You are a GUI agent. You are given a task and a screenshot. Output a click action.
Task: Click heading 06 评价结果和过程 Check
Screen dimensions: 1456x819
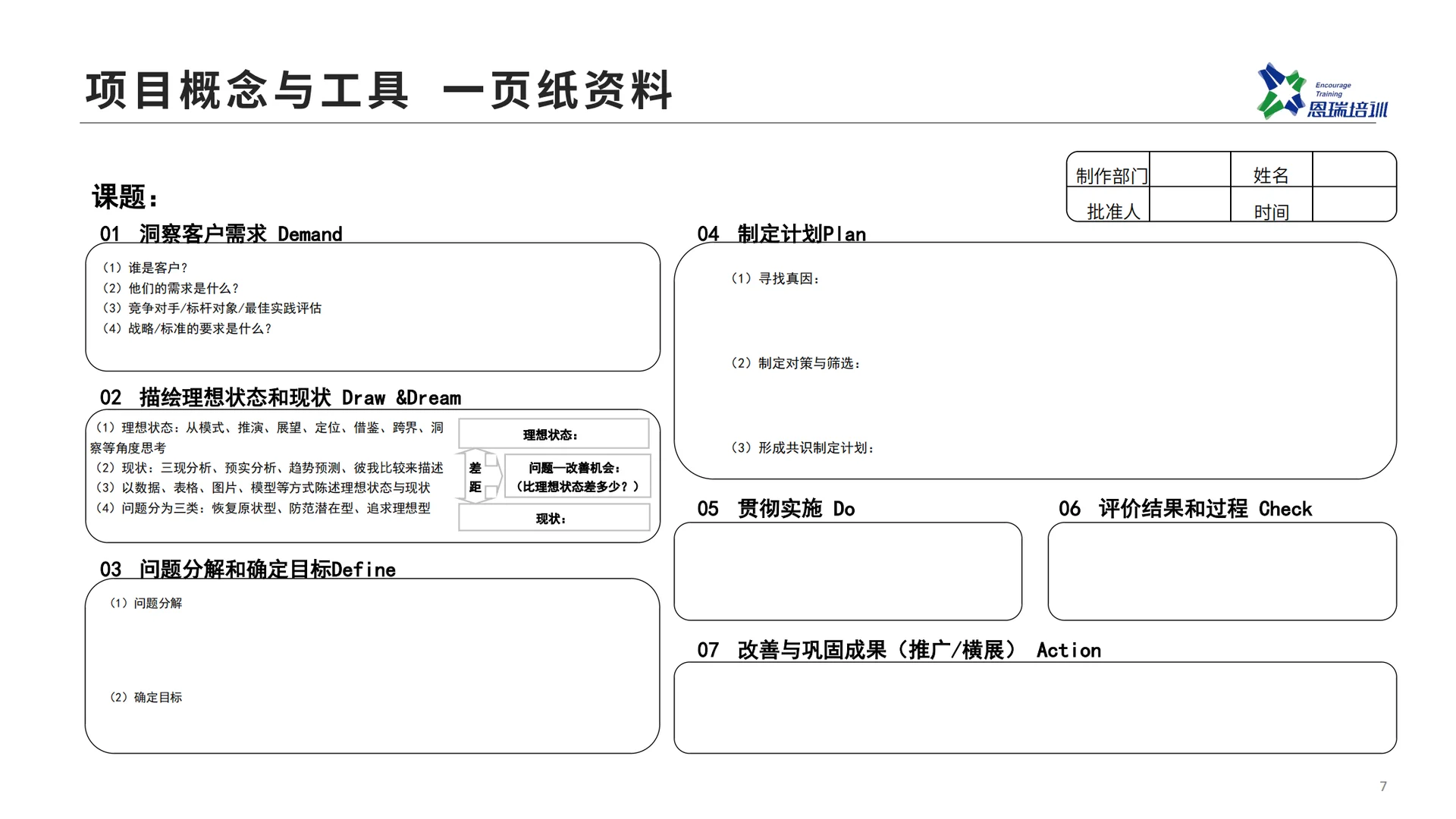coord(1185,509)
